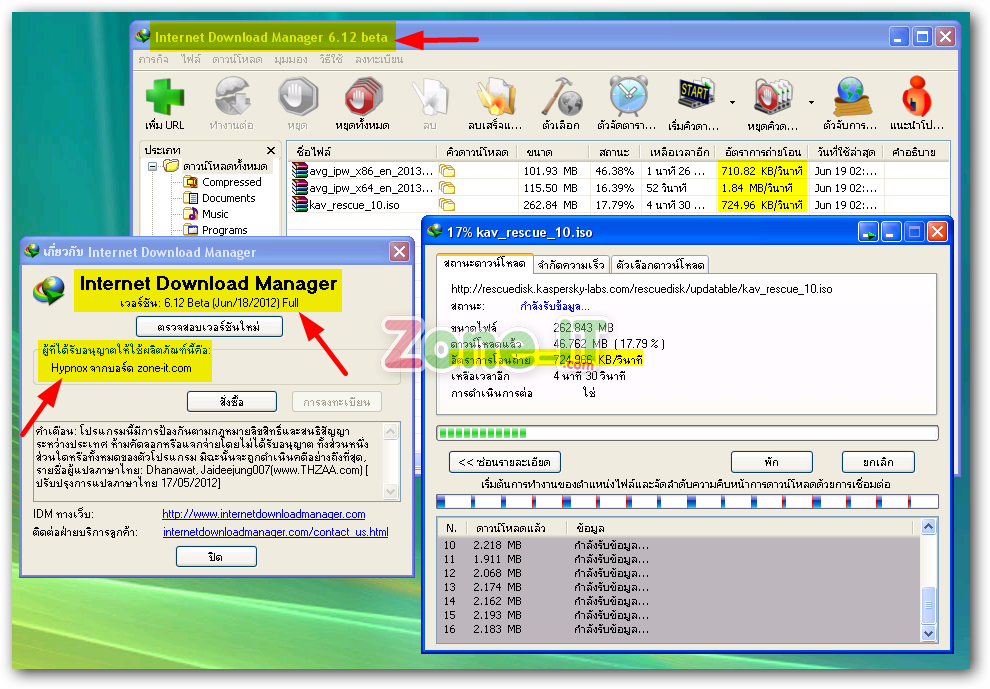Click the Delete Completed toolbar icon
Image resolution: width=990 pixels, height=689 pixels.
[496, 97]
